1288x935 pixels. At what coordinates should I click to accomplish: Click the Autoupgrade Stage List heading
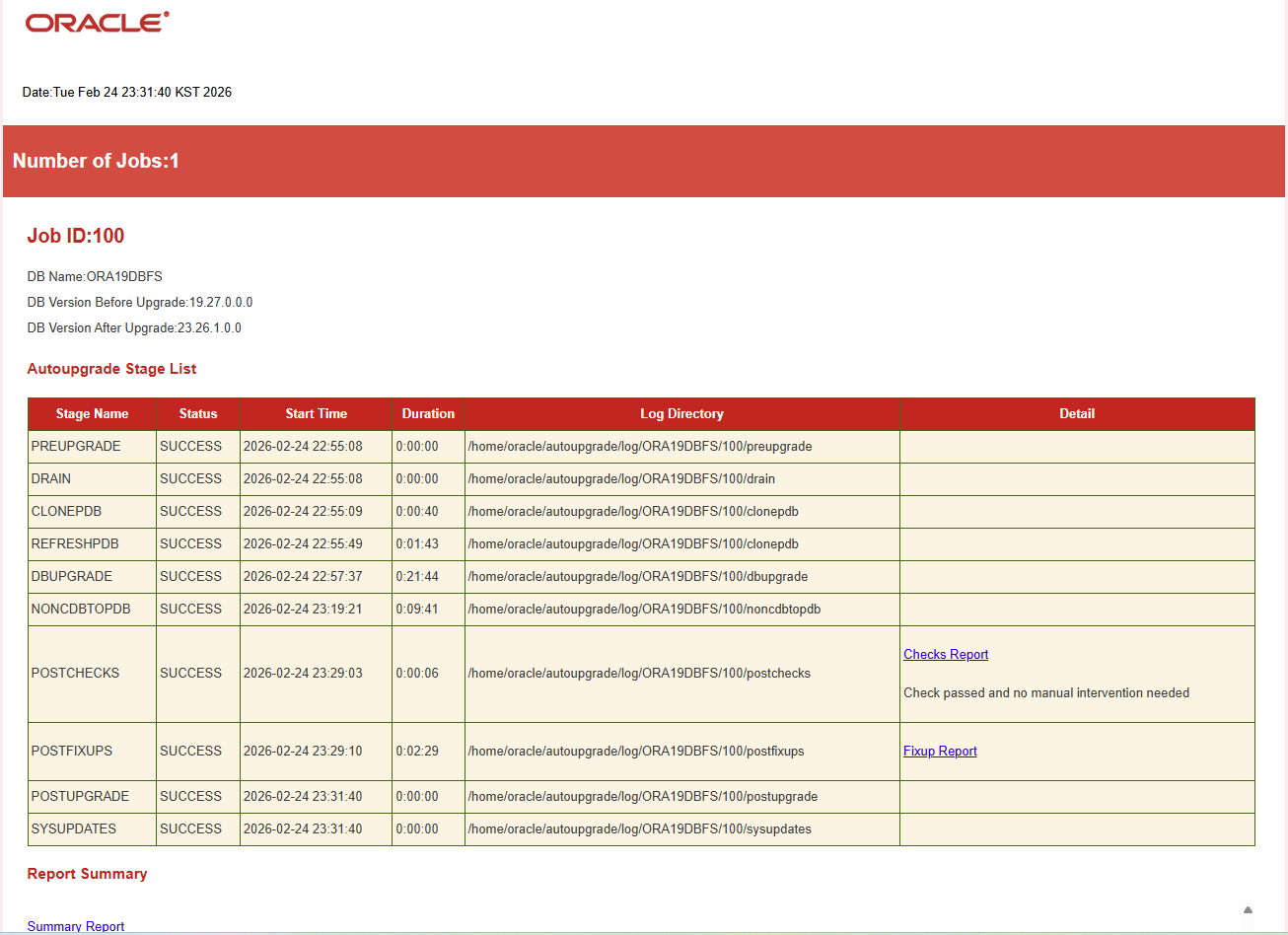[111, 369]
